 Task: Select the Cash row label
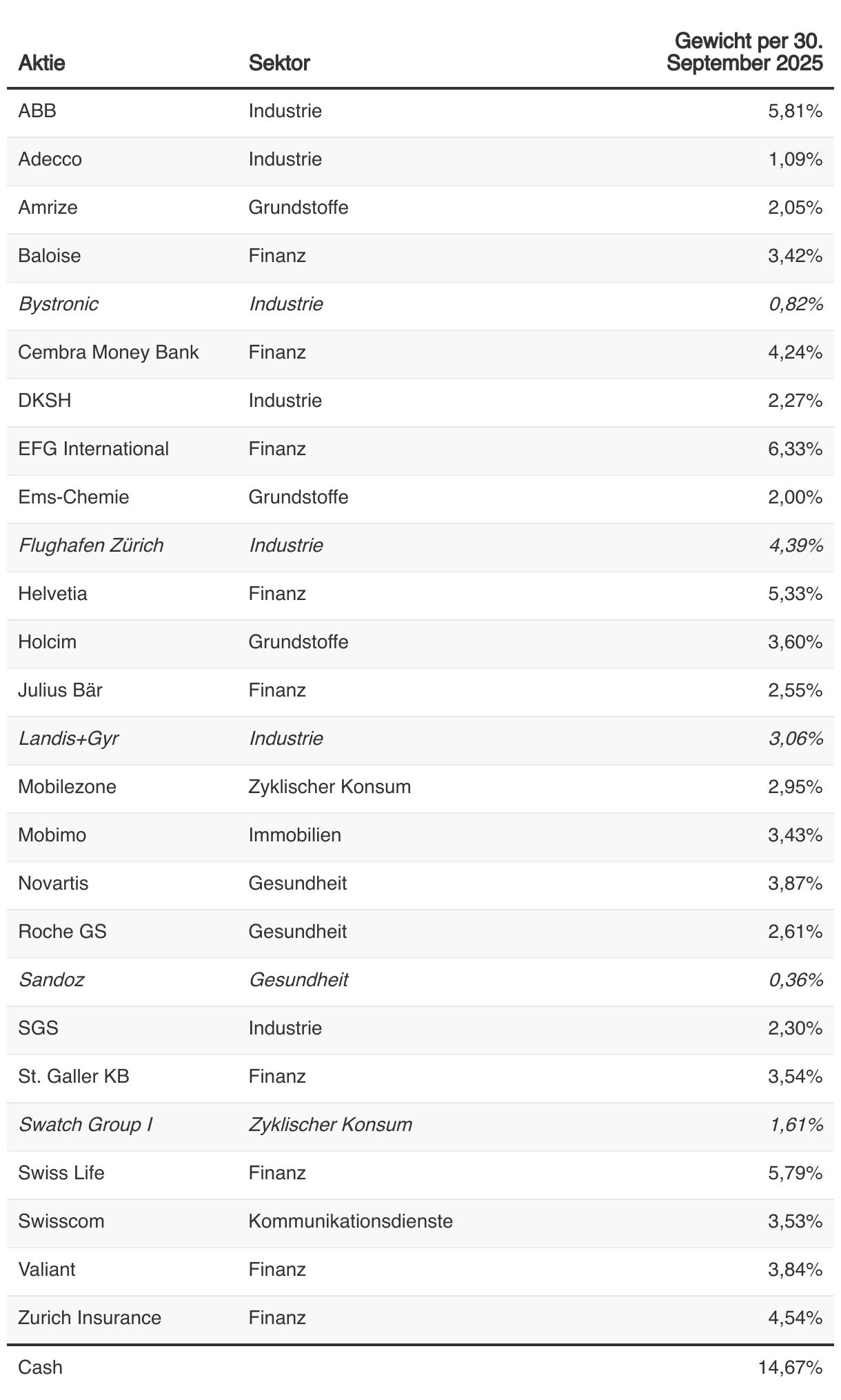click(40, 1367)
